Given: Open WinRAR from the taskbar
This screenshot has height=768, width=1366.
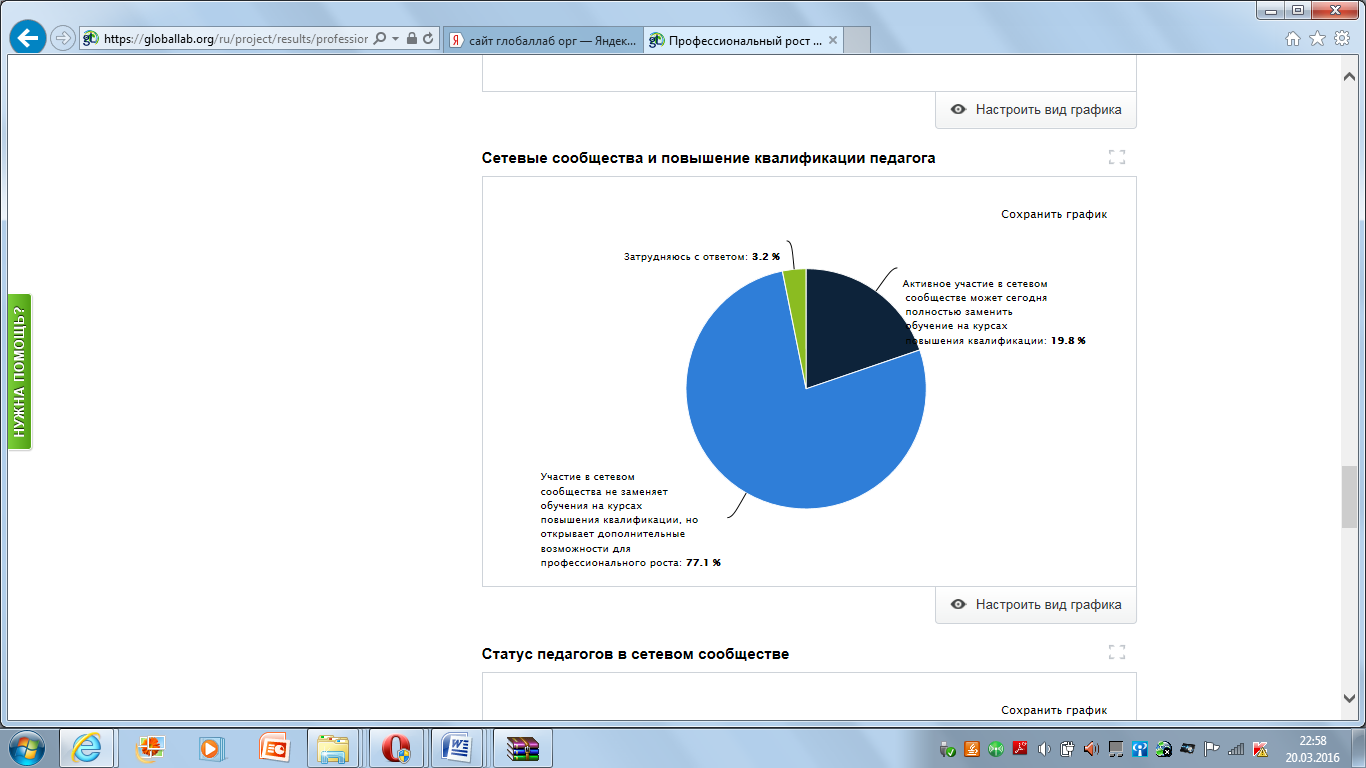Looking at the screenshot, I should 522,748.
